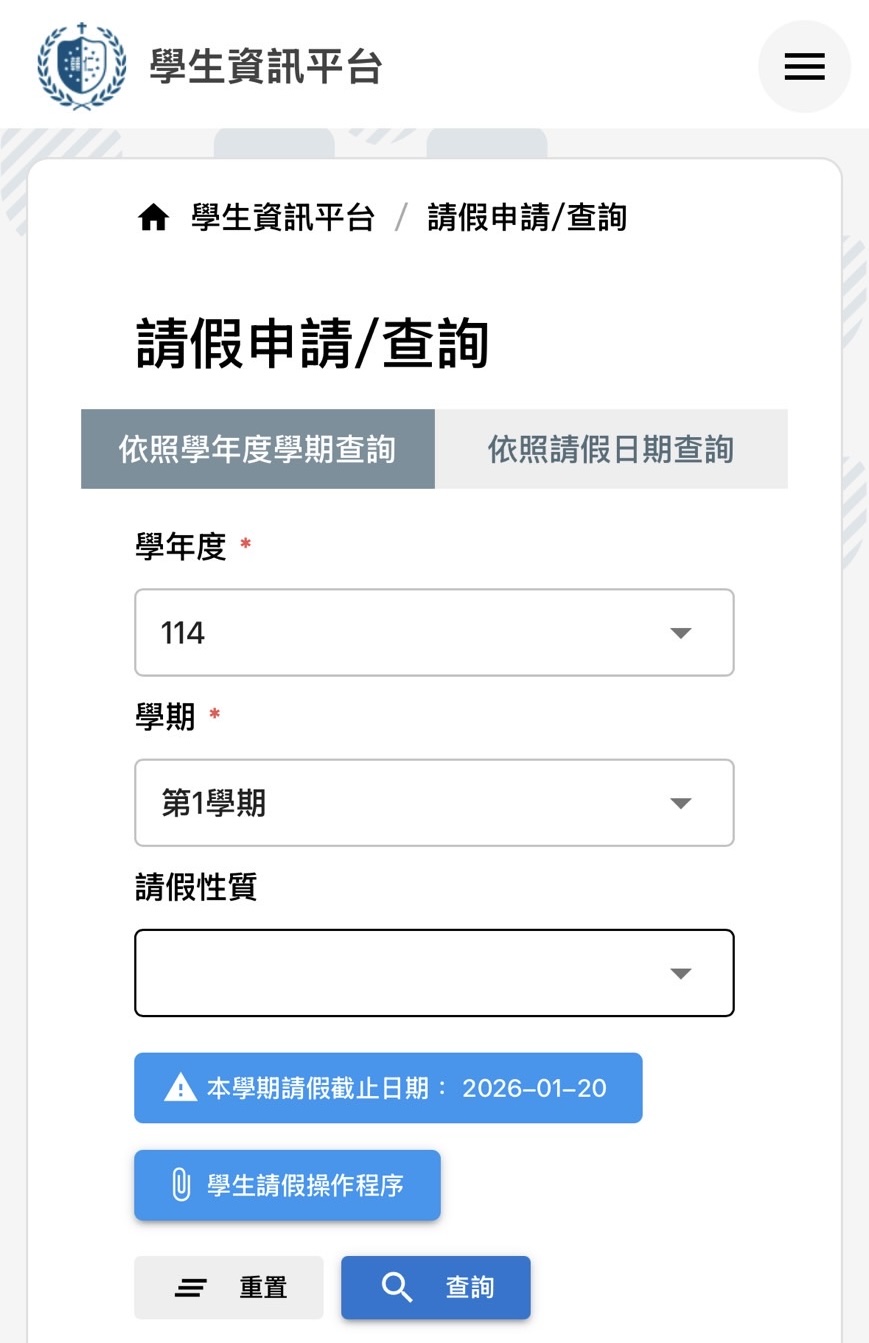
Task: Open the hamburger navigation menu
Action: pos(804,66)
